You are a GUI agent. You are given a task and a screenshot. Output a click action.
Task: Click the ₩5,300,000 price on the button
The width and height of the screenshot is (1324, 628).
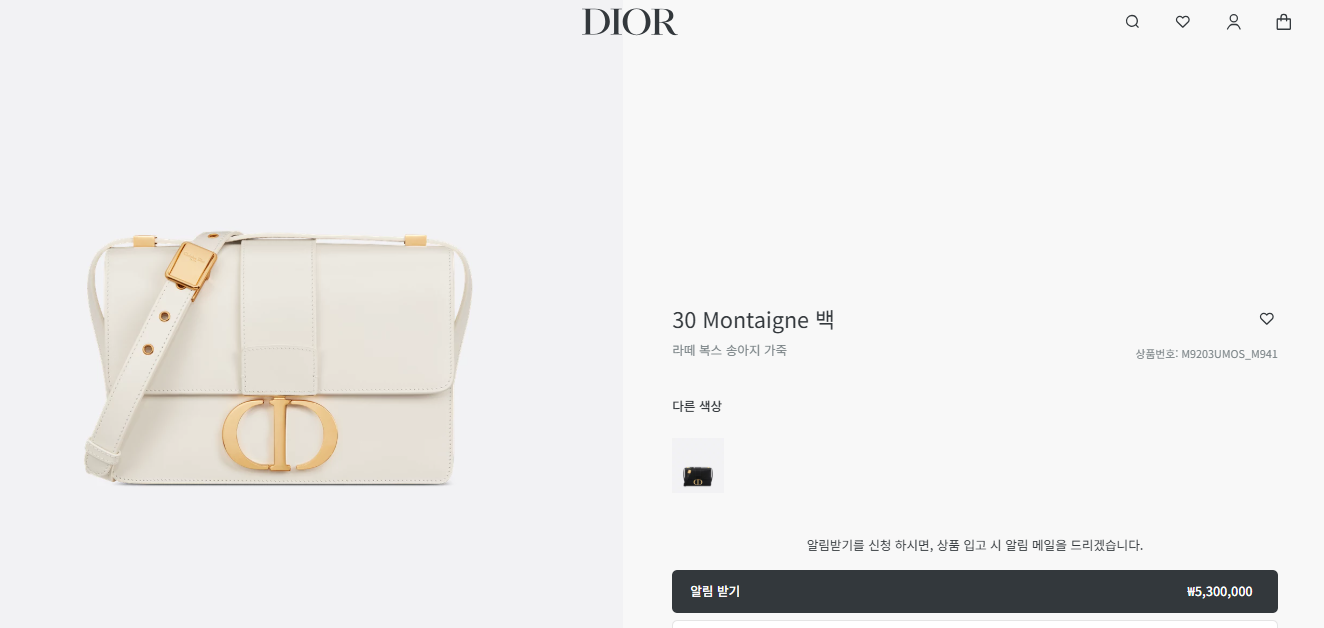pos(1219,592)
